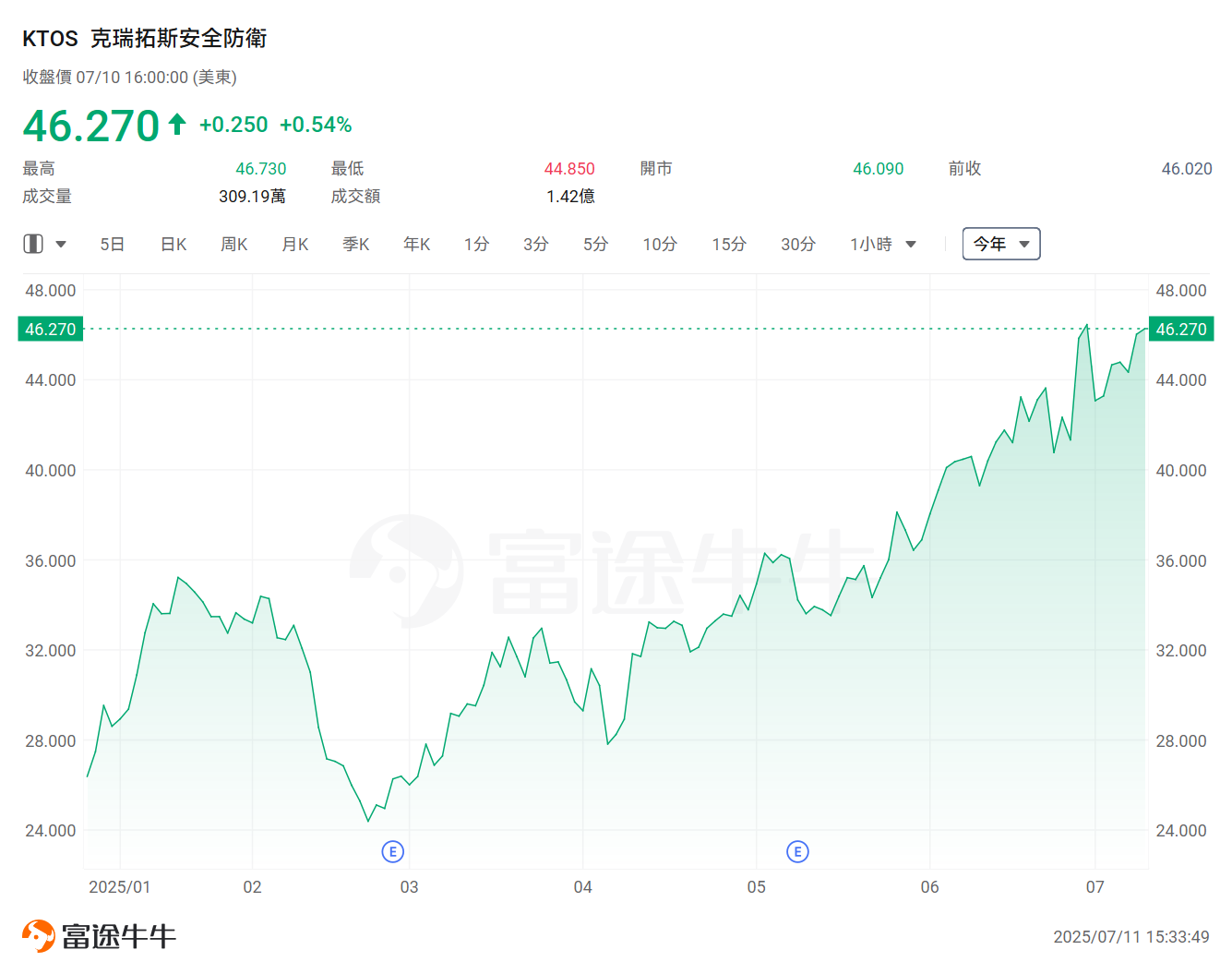The width and height of the screenshot is (1232, 974).
Task: Open the 1小時 interval dropdown
Action: (x=882, y=245)
